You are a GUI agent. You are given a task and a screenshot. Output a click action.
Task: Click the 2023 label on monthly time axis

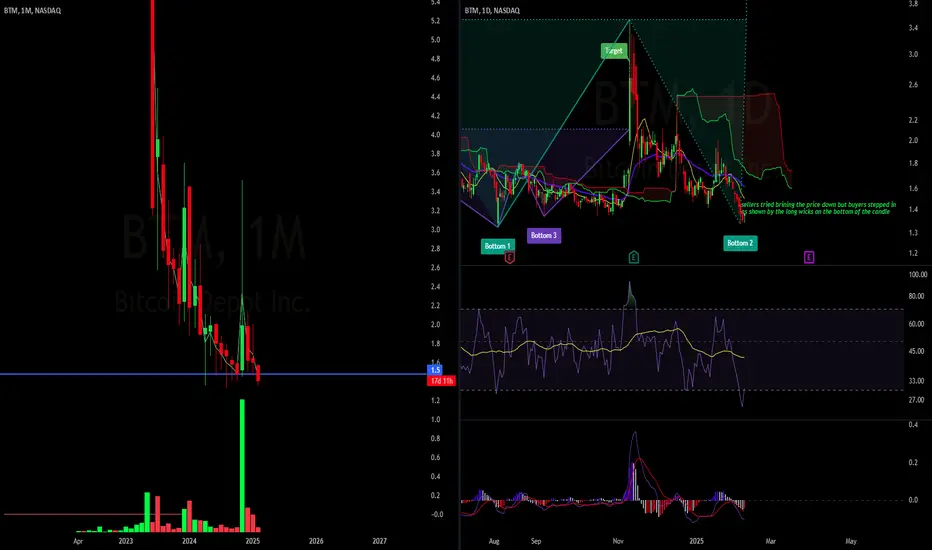pos(125,541)
